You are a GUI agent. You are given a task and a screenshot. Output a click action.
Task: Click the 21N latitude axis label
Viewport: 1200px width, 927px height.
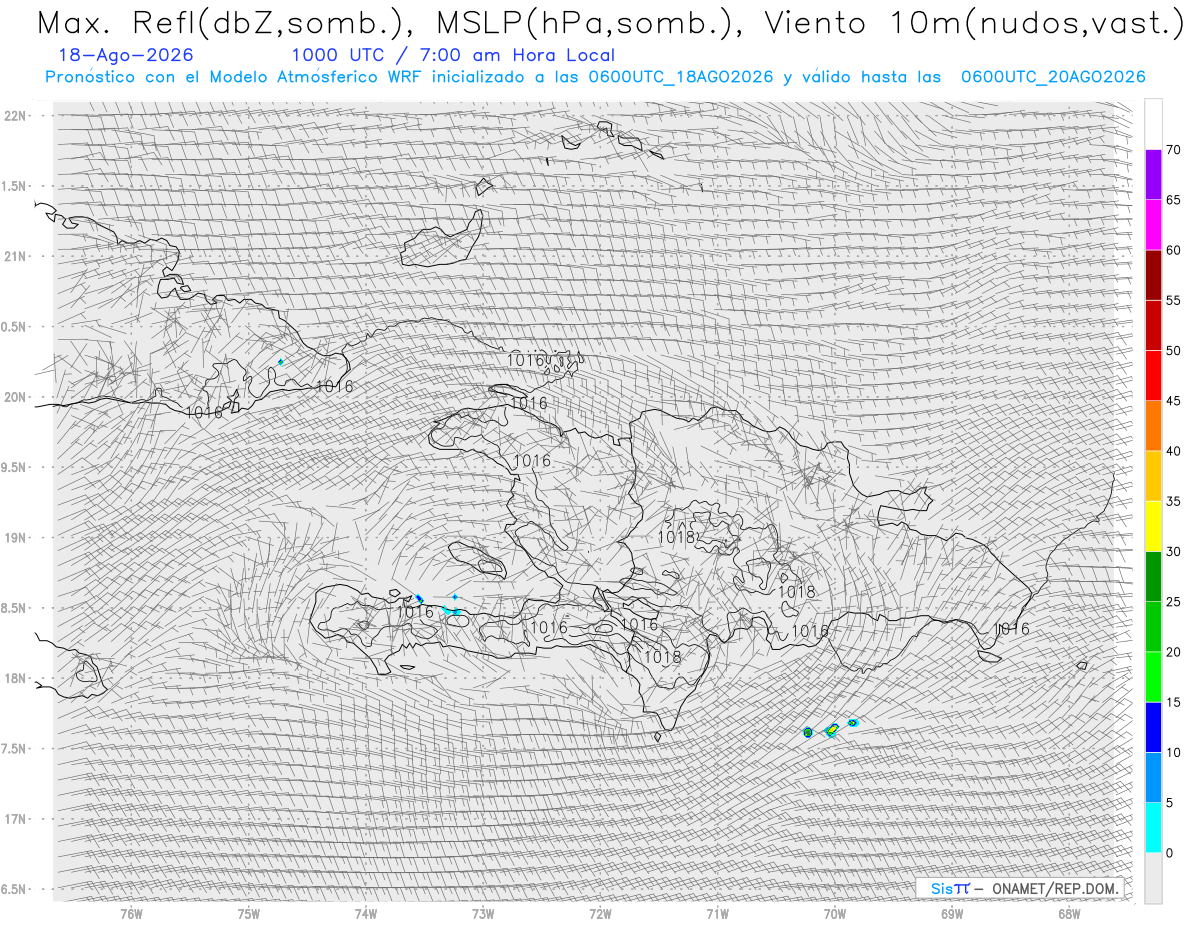[15, 256]
